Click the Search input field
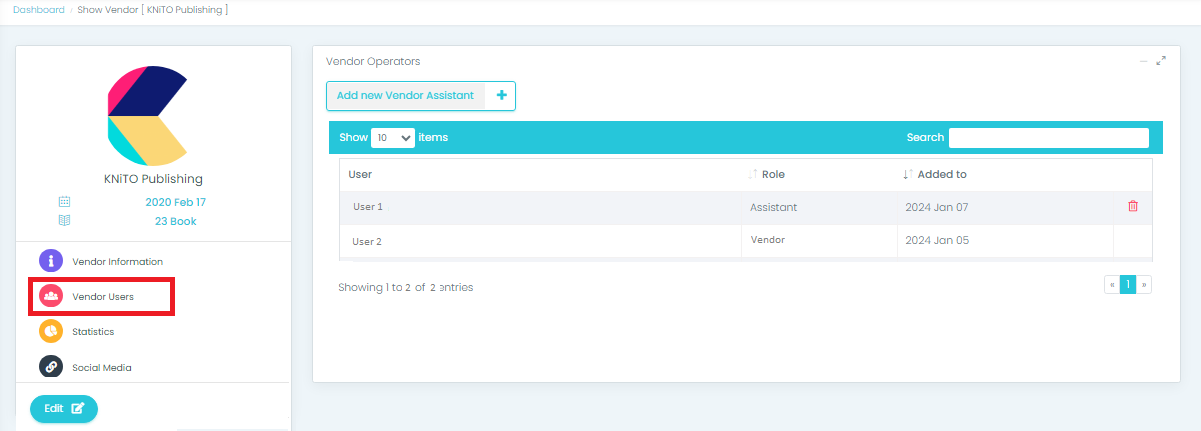Screen dimensions: 1201x431 [1048, 138]
